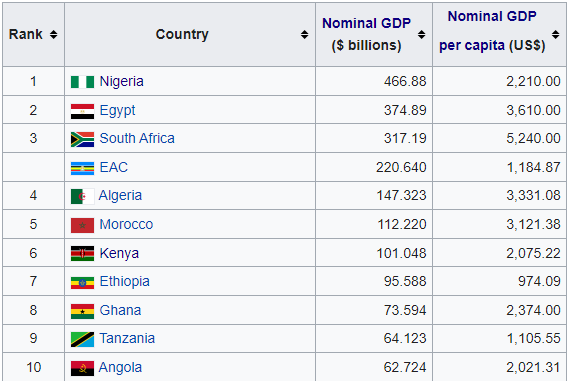Click the Kenya flag icon
573x381 pixels.
point(82,254)
